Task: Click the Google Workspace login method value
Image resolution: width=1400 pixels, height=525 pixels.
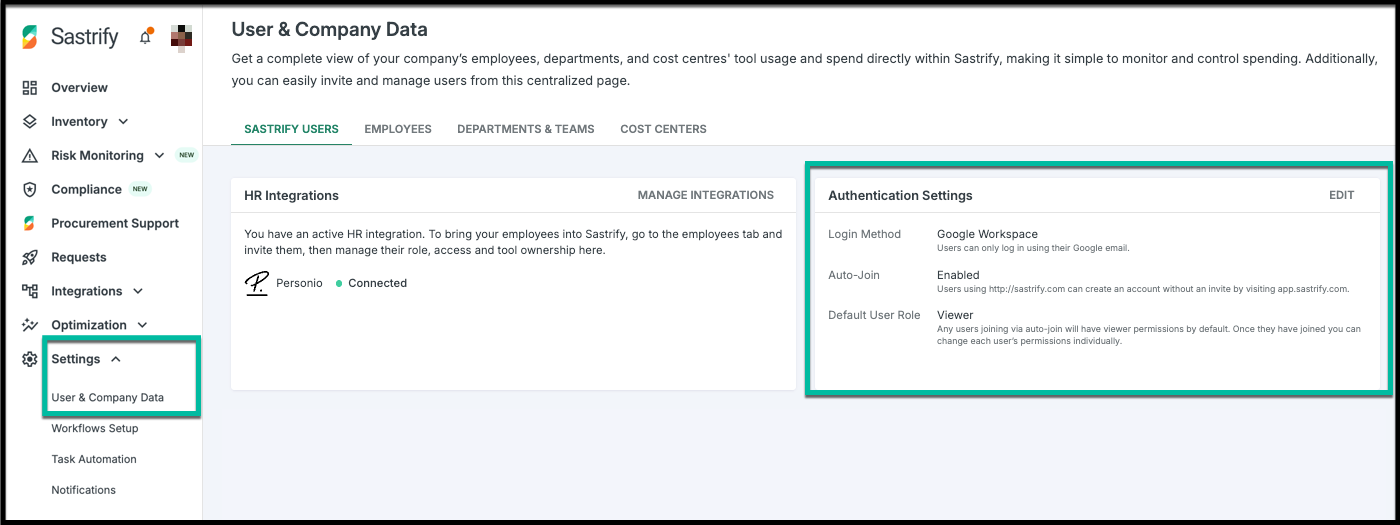Action: (x=987, y=235)
